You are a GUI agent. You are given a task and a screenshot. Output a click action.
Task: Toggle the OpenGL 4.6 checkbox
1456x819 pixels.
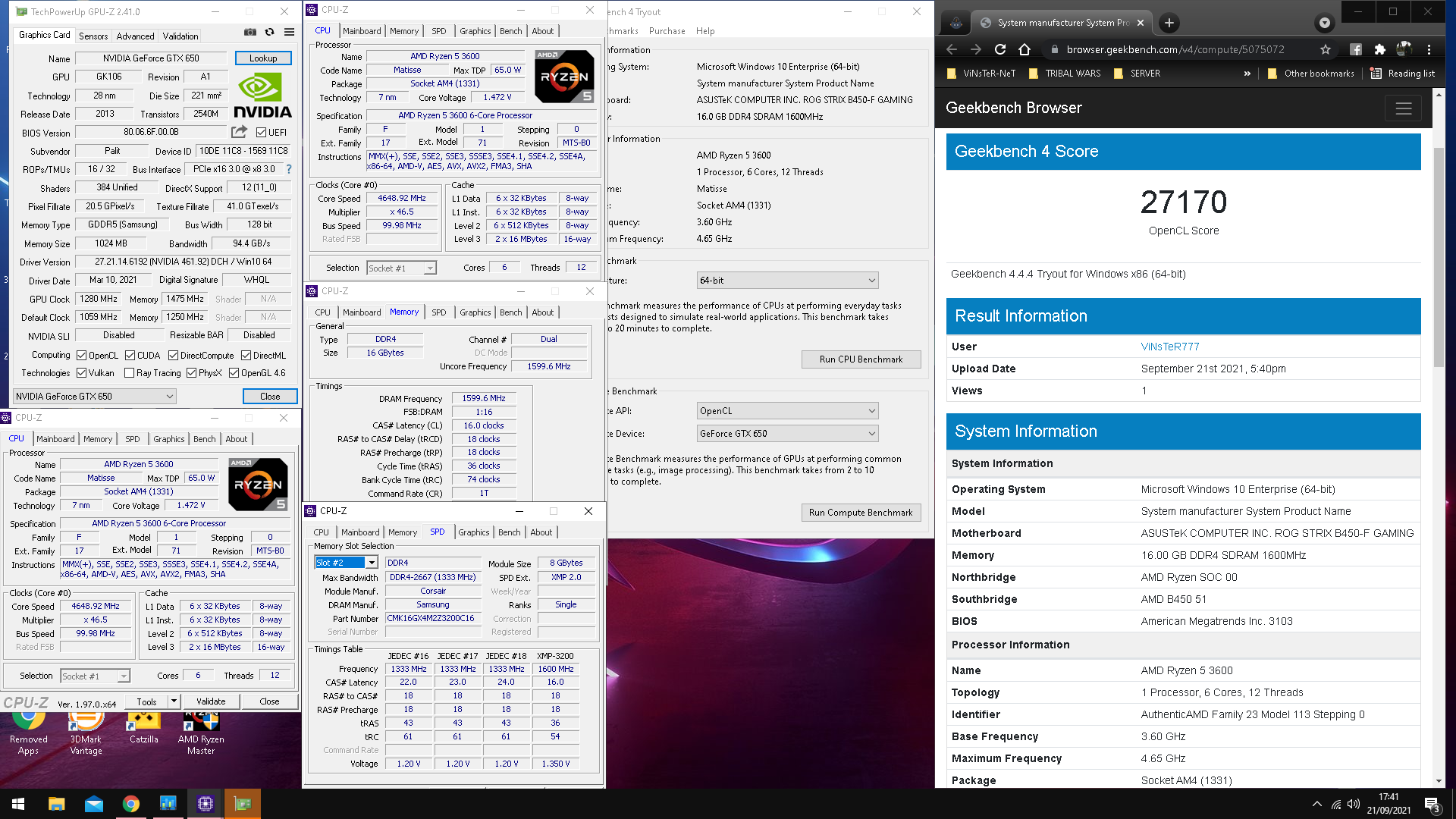pyautogui.click(x=234, y=373)
